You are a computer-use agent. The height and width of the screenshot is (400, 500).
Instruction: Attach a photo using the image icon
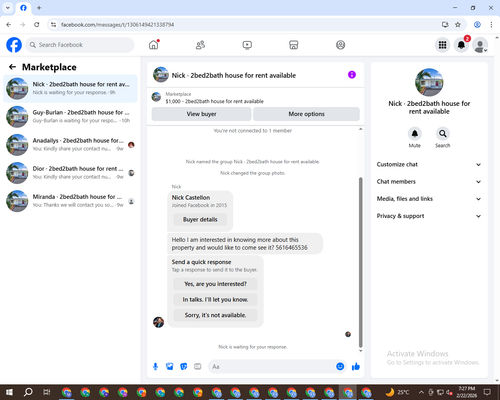[x=170, y=367]
